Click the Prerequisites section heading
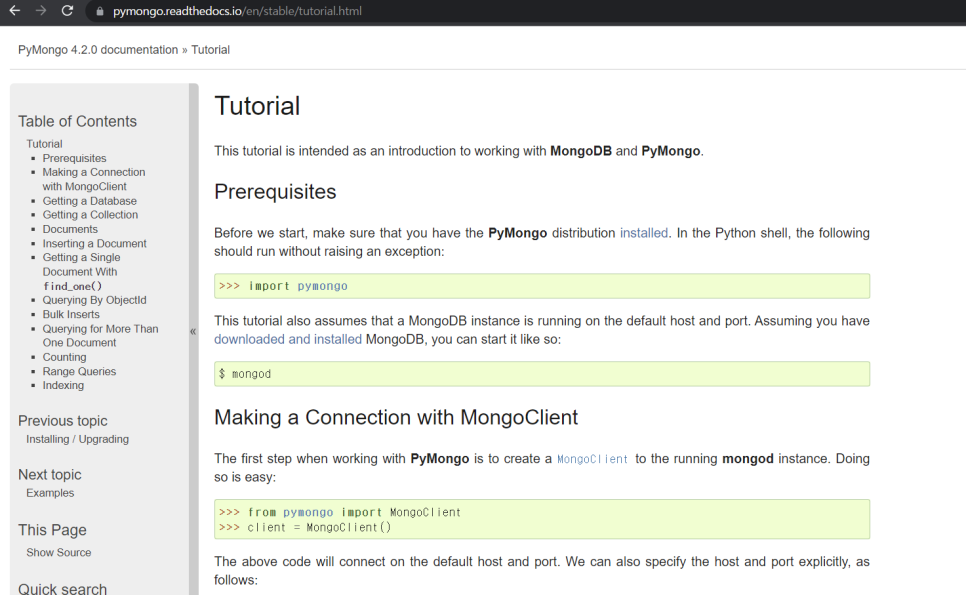 coord(275,192)
